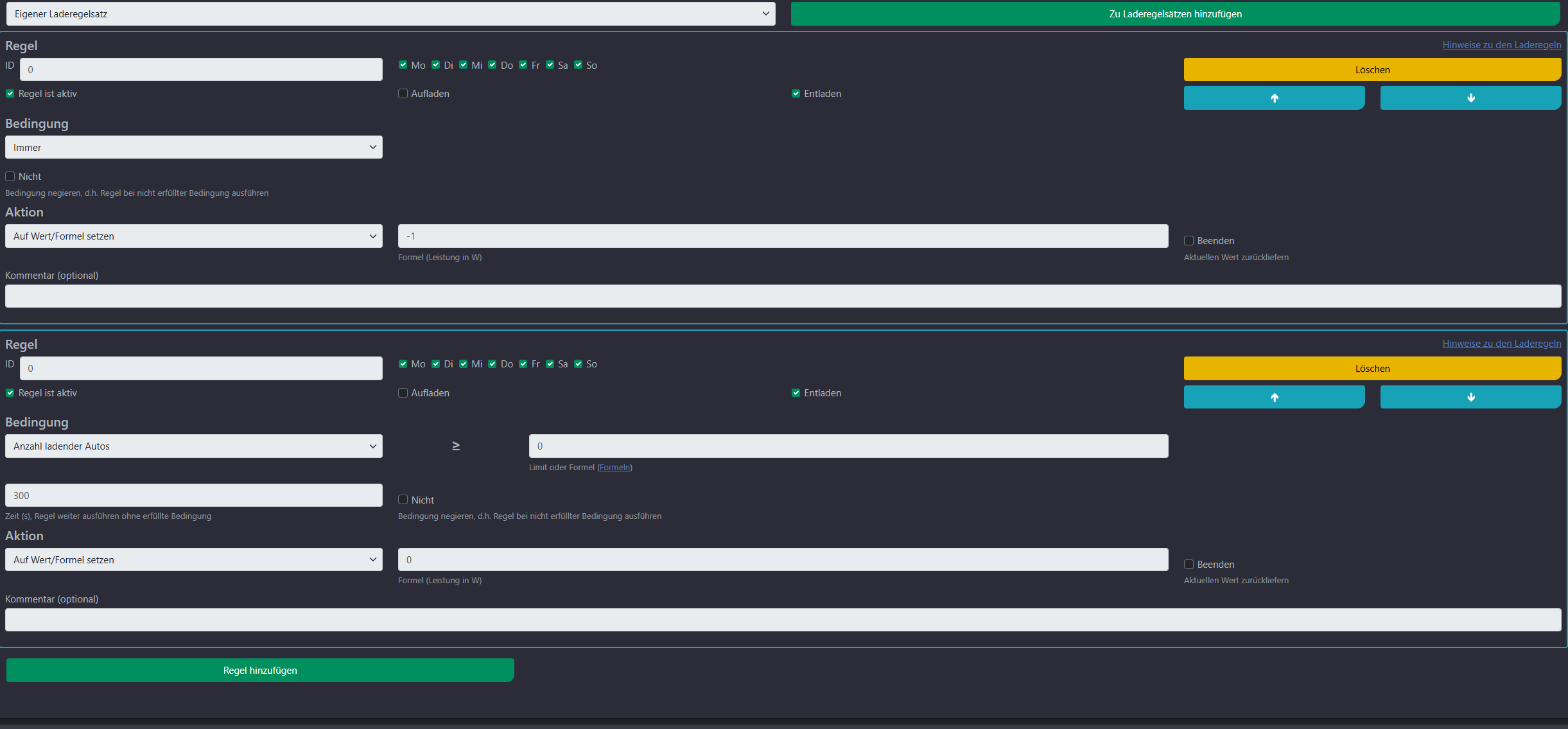Move second rule up with arrow button
1568x729 pixels.
(1274, 397)
